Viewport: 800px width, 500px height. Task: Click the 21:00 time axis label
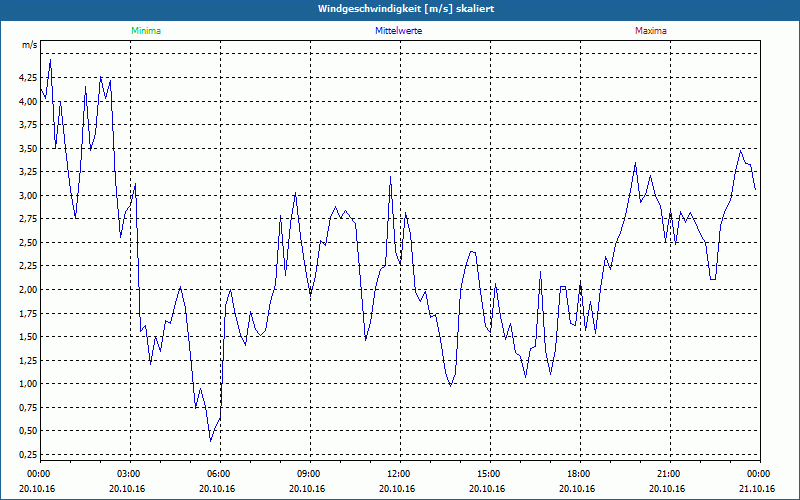coord(666,474)
